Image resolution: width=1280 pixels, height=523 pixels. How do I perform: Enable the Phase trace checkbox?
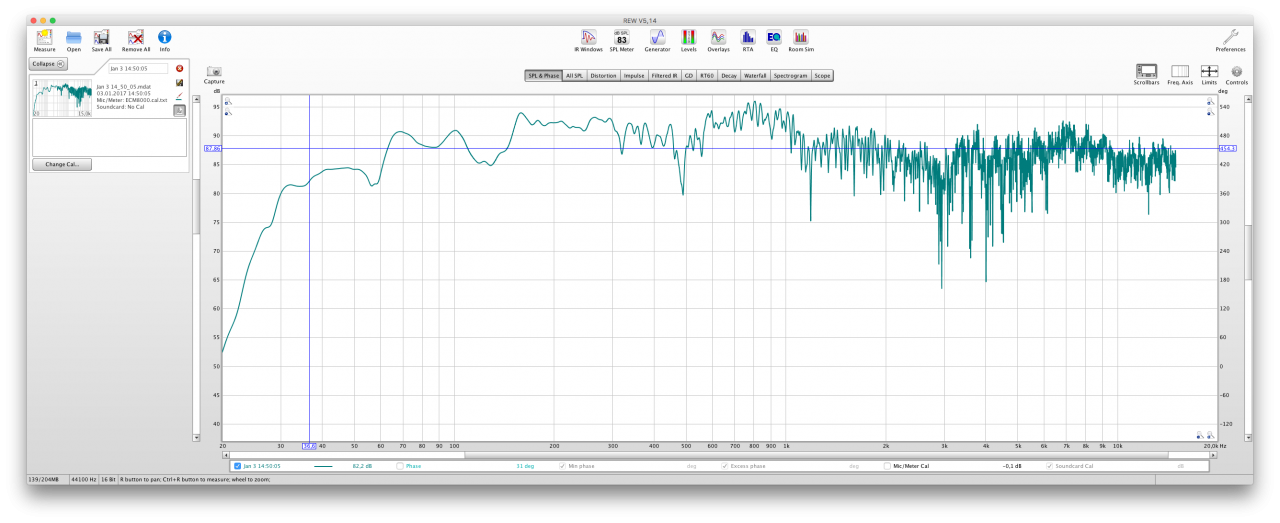[401, 466]
